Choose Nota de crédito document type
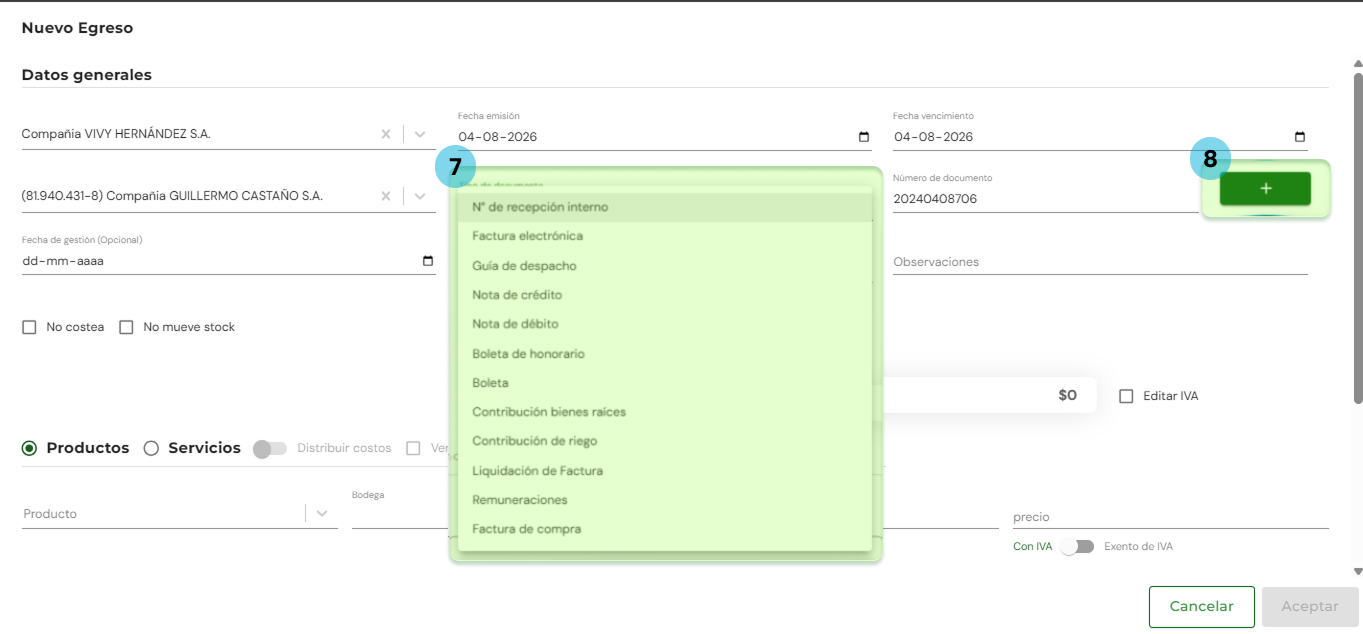This screenshot has width=1363, height=634. pyautogui.click(x=665, y=295)
